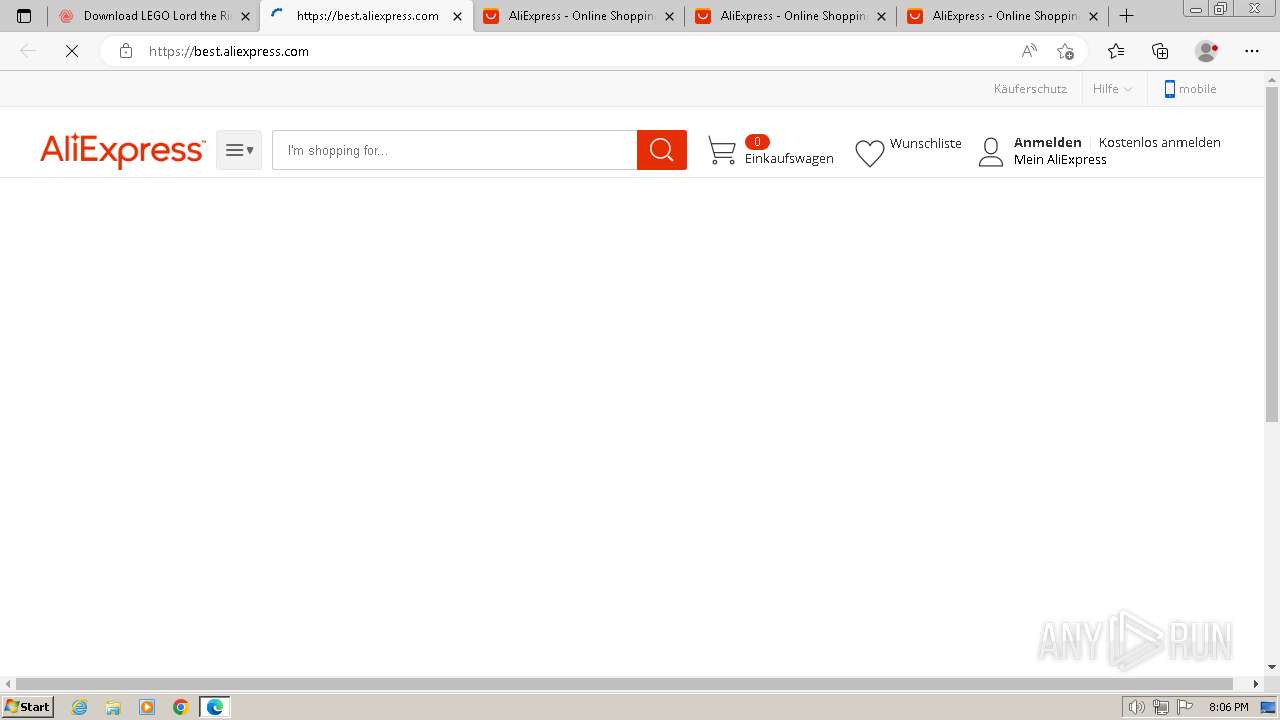Close the best.aliexpress.com tab
Screen dimensions: 1280x720
click(x=457, y=16)
